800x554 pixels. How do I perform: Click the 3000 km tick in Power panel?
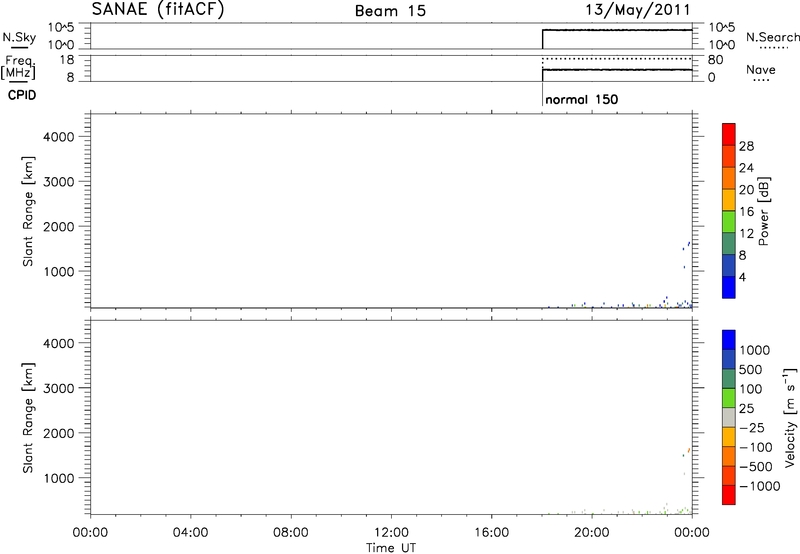tap(59, 182)
